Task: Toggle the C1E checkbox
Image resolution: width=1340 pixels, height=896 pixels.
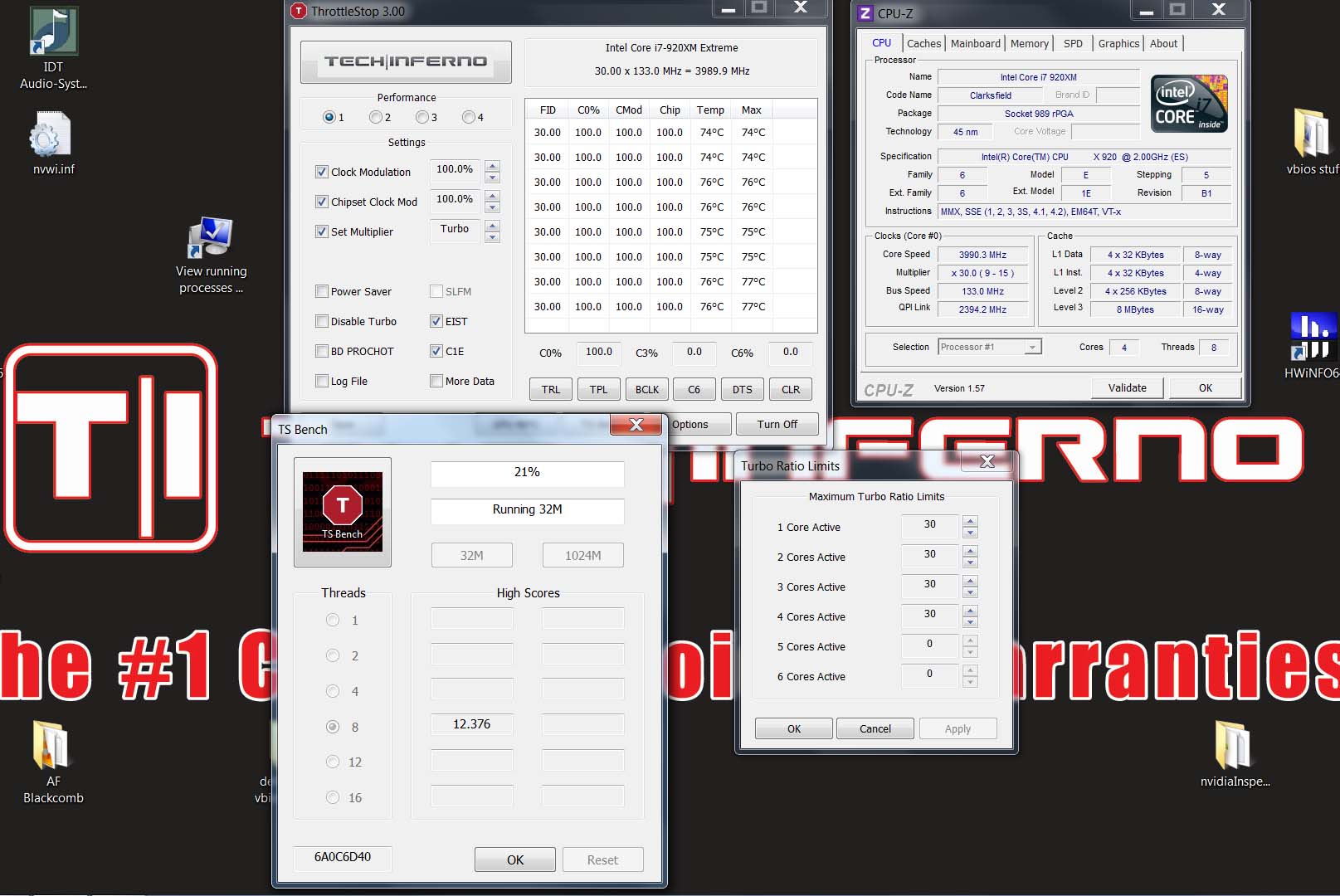Action: pos(436,351)
